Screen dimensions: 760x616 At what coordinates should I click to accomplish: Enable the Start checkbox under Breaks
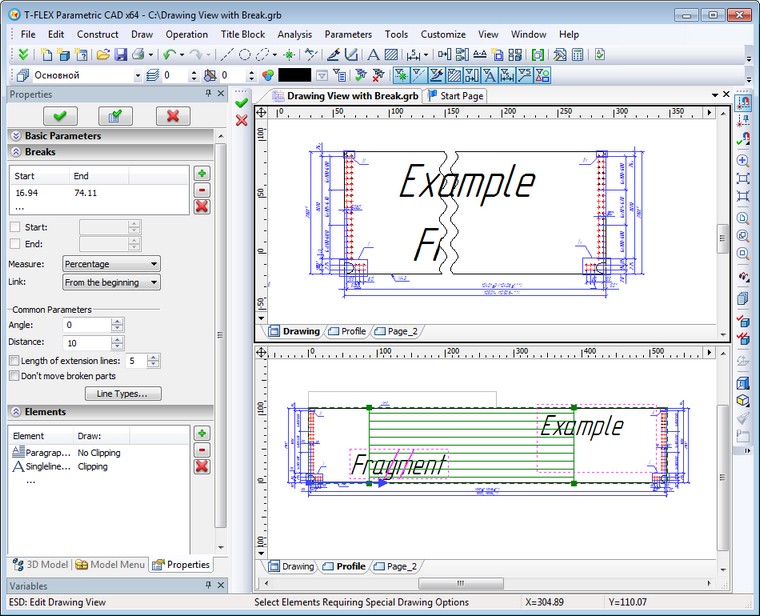14,227
